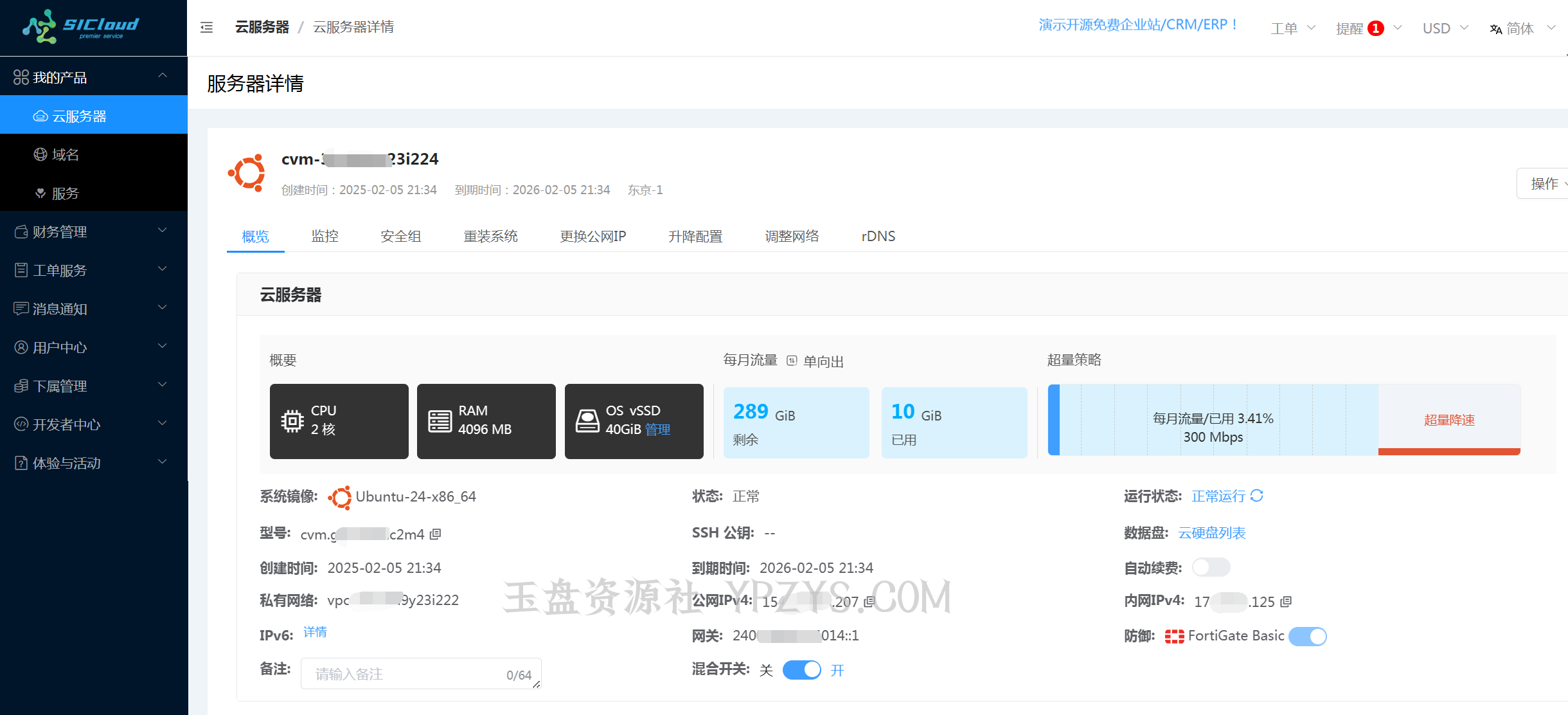The image size is (1568, 715).
Task: Click 管理 link on OS vSSD card
Action: 657,430
